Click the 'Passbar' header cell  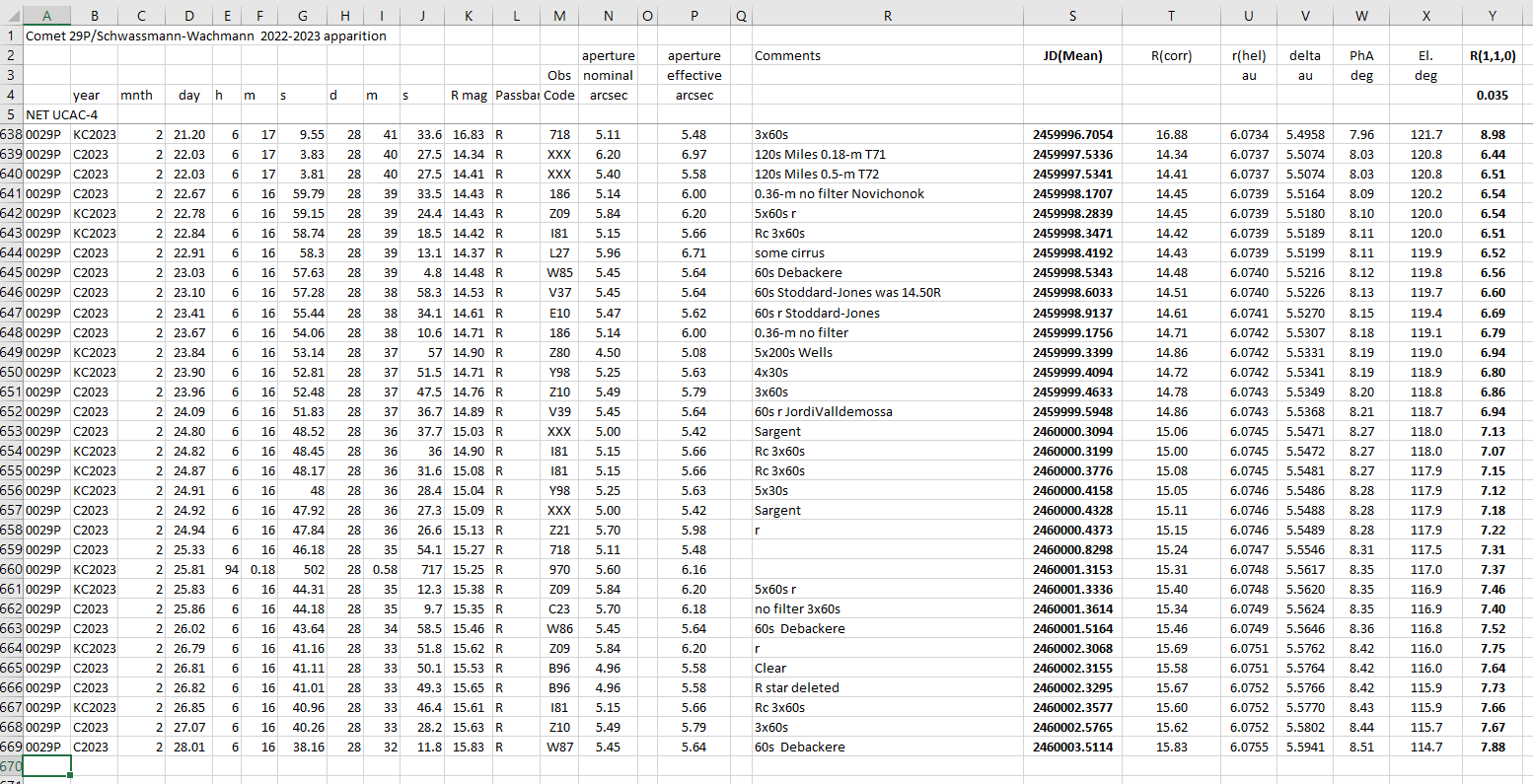pos(516,95)
